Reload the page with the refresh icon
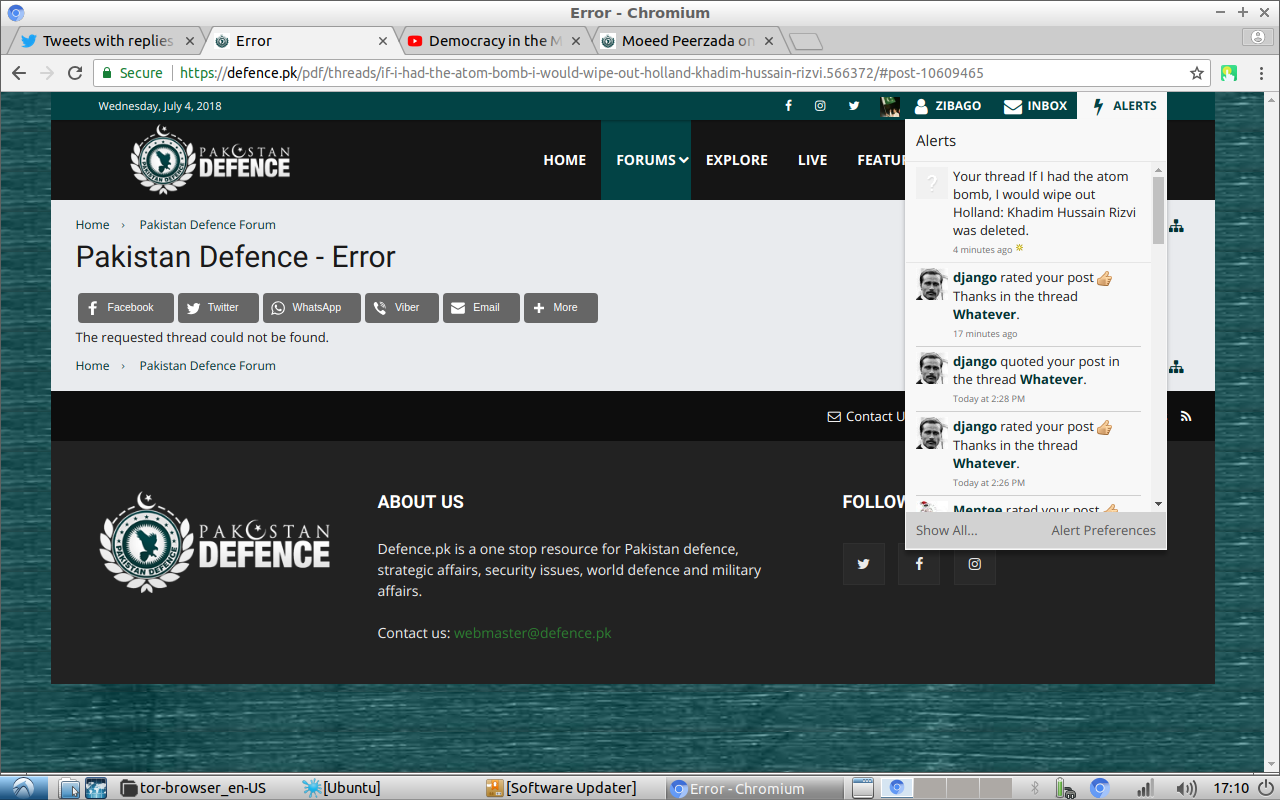 click(75, 73)
